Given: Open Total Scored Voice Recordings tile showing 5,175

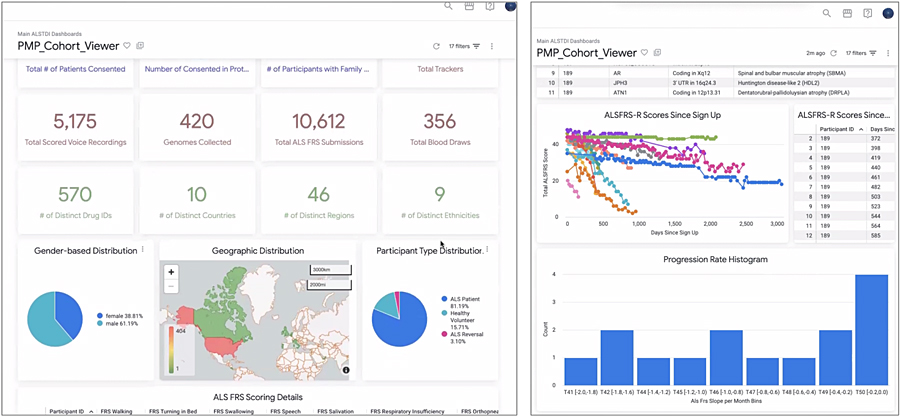Looking at the screenshot, I should tap(75, 127).
